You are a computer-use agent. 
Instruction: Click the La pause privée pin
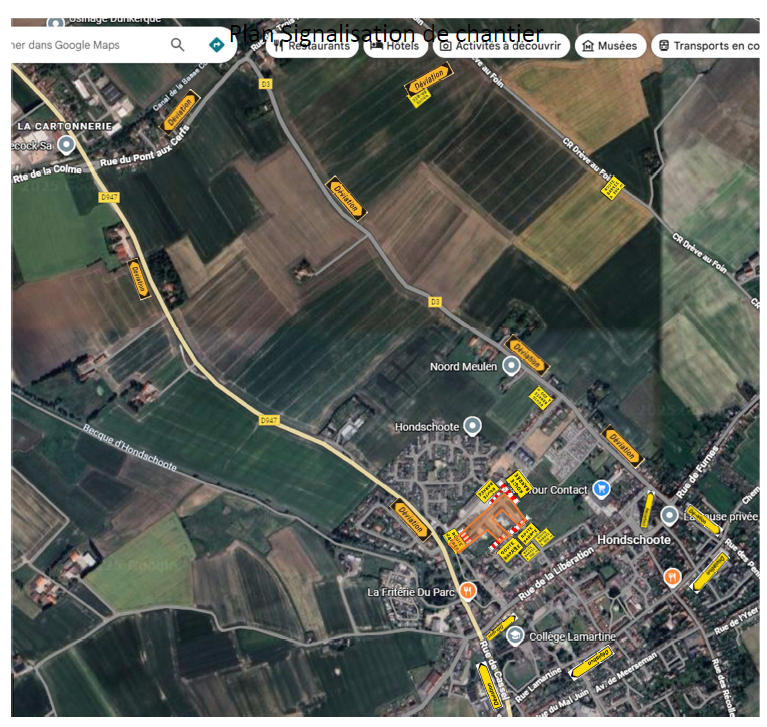point(669,516)
